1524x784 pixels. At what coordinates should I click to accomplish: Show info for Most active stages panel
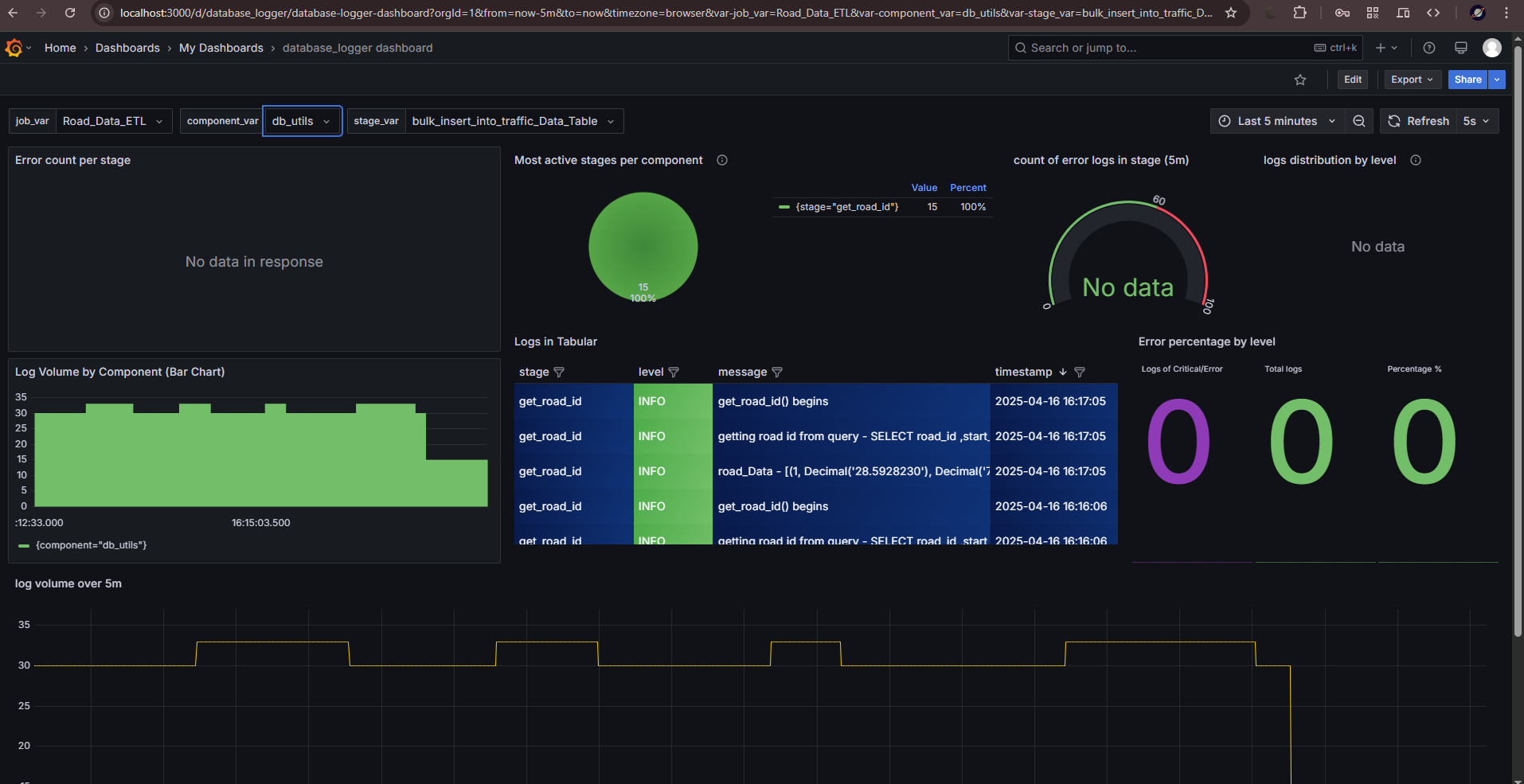click(x=722, y=161)
